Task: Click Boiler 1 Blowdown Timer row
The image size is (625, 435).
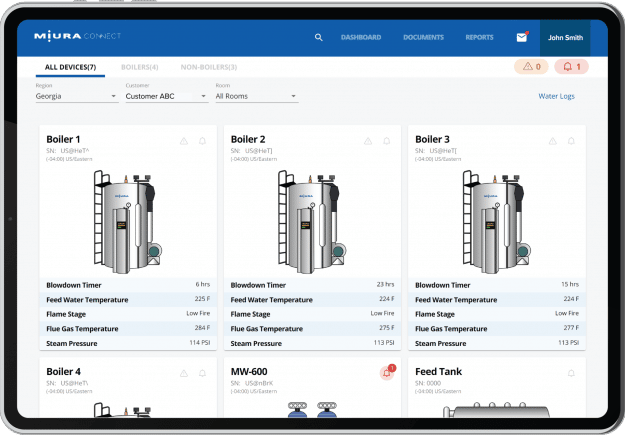Action: (x=128, y=285)
